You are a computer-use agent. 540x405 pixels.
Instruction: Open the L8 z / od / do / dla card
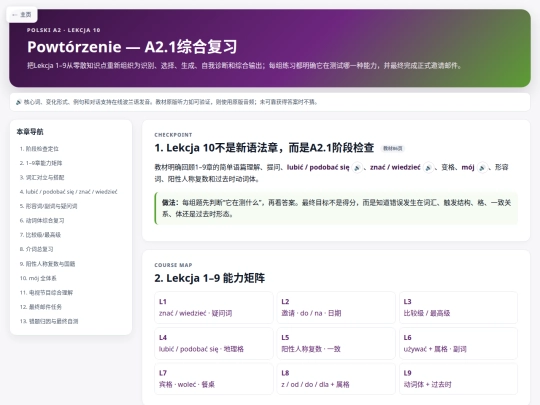336,379
